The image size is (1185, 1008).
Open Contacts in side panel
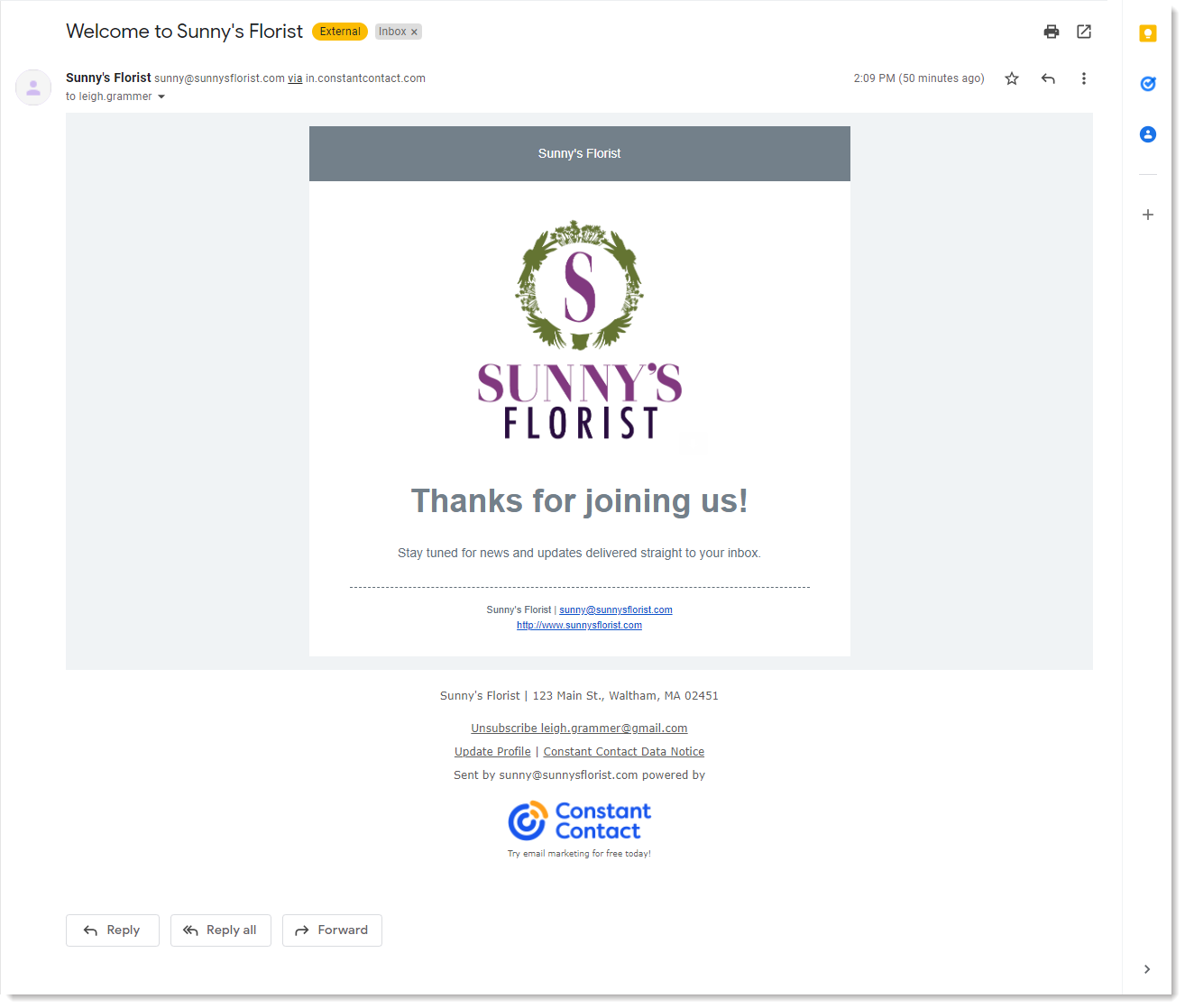[1148, 134]
